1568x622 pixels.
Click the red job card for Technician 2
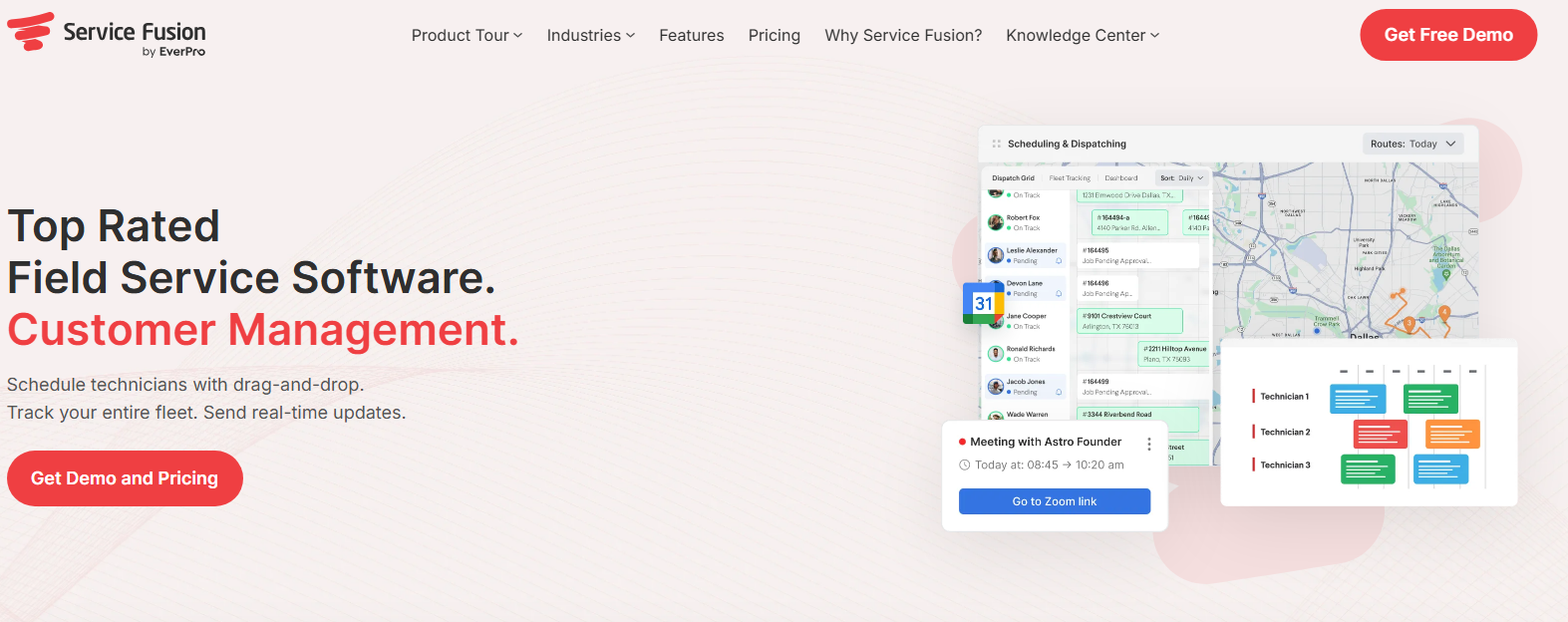[1381, 434]
